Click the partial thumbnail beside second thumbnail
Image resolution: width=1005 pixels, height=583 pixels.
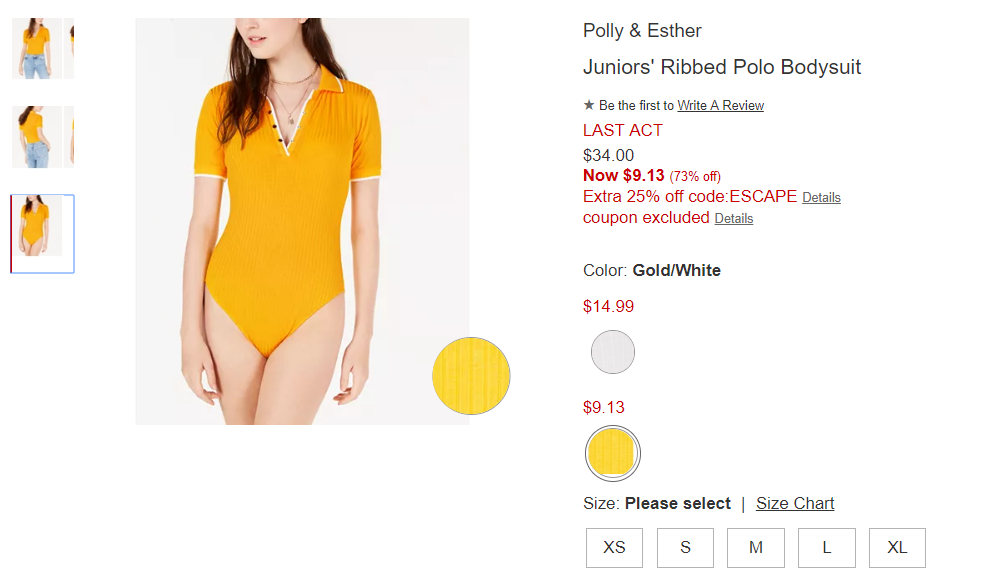[69, 137]
